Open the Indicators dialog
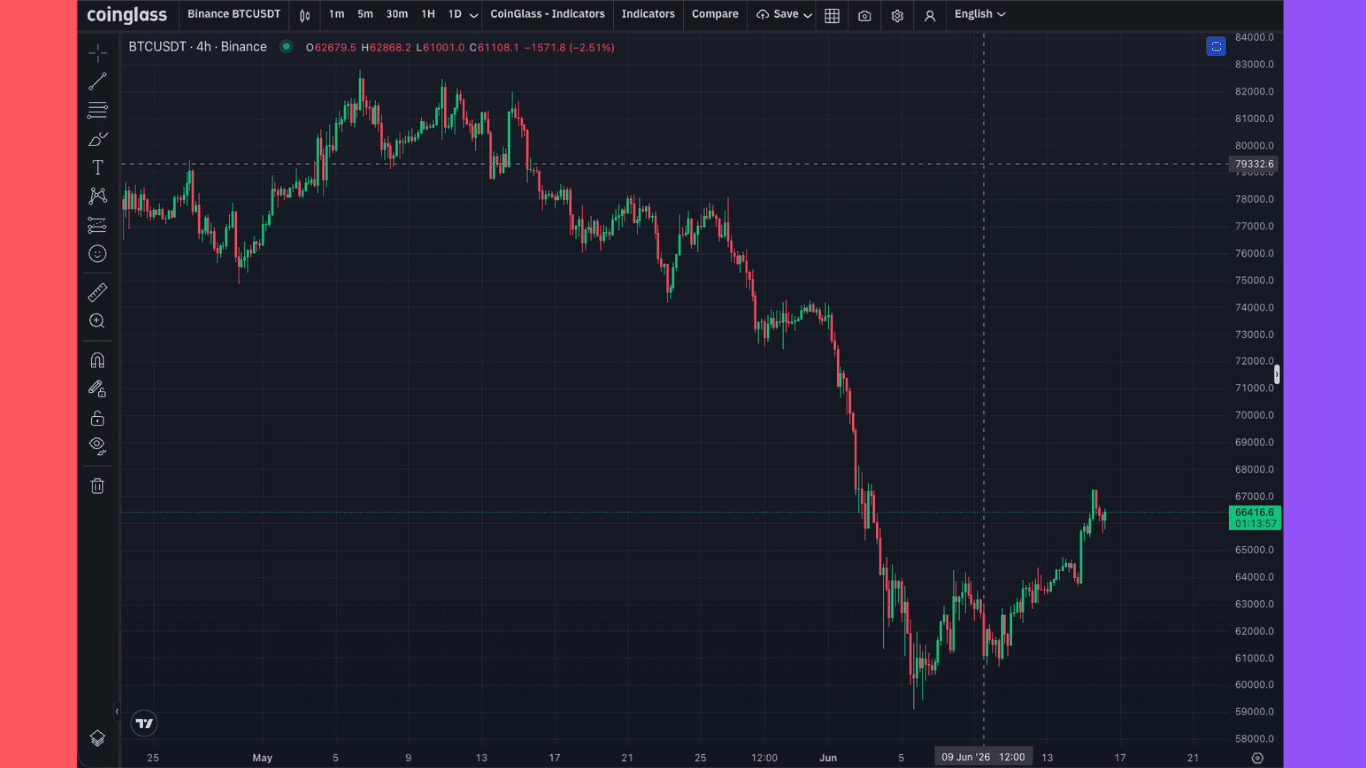 pyautogui.click(x=648, y=14)
